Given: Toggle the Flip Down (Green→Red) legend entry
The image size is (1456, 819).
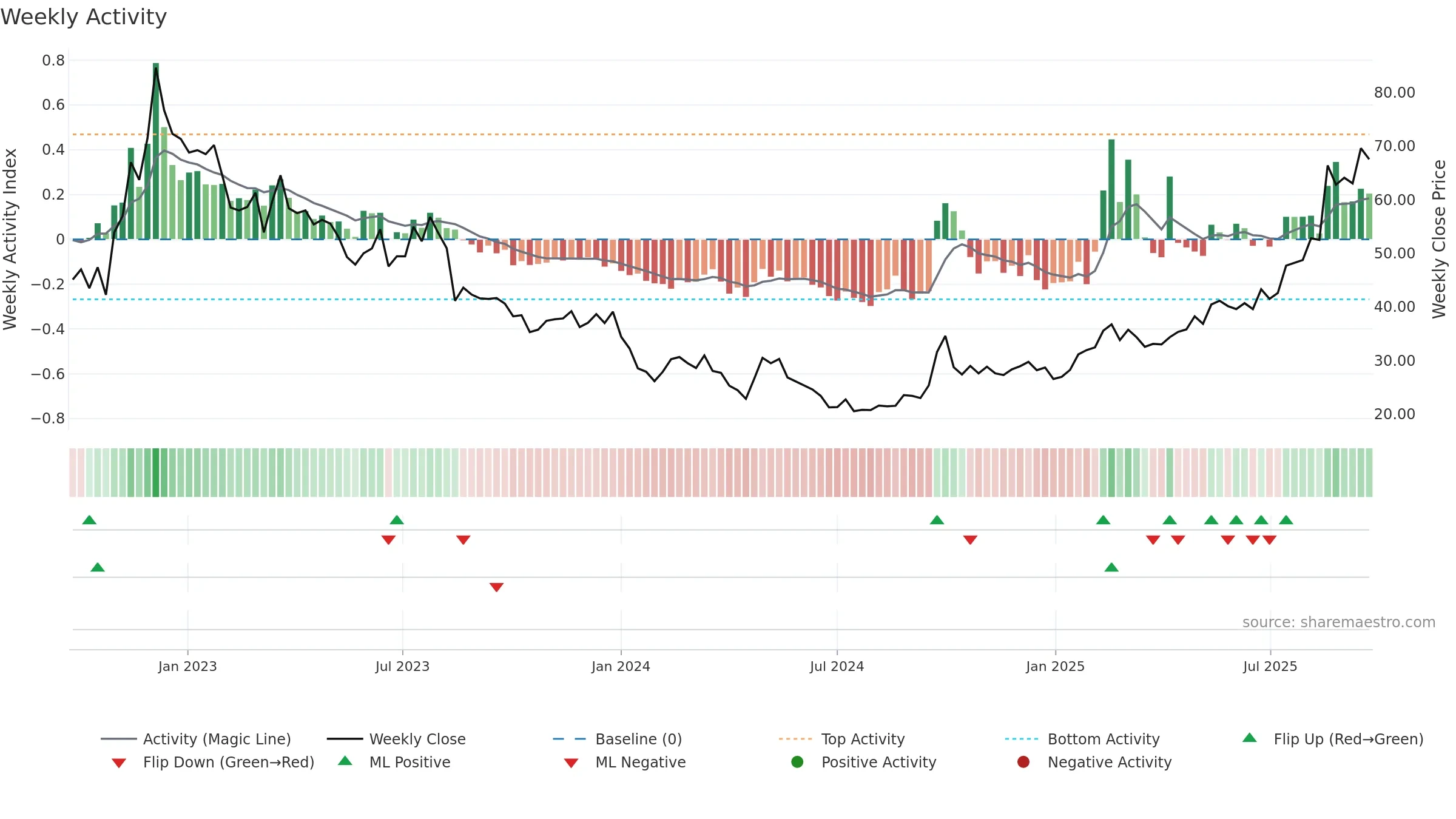Looking at the screenshot, I should tap(212, 762).
